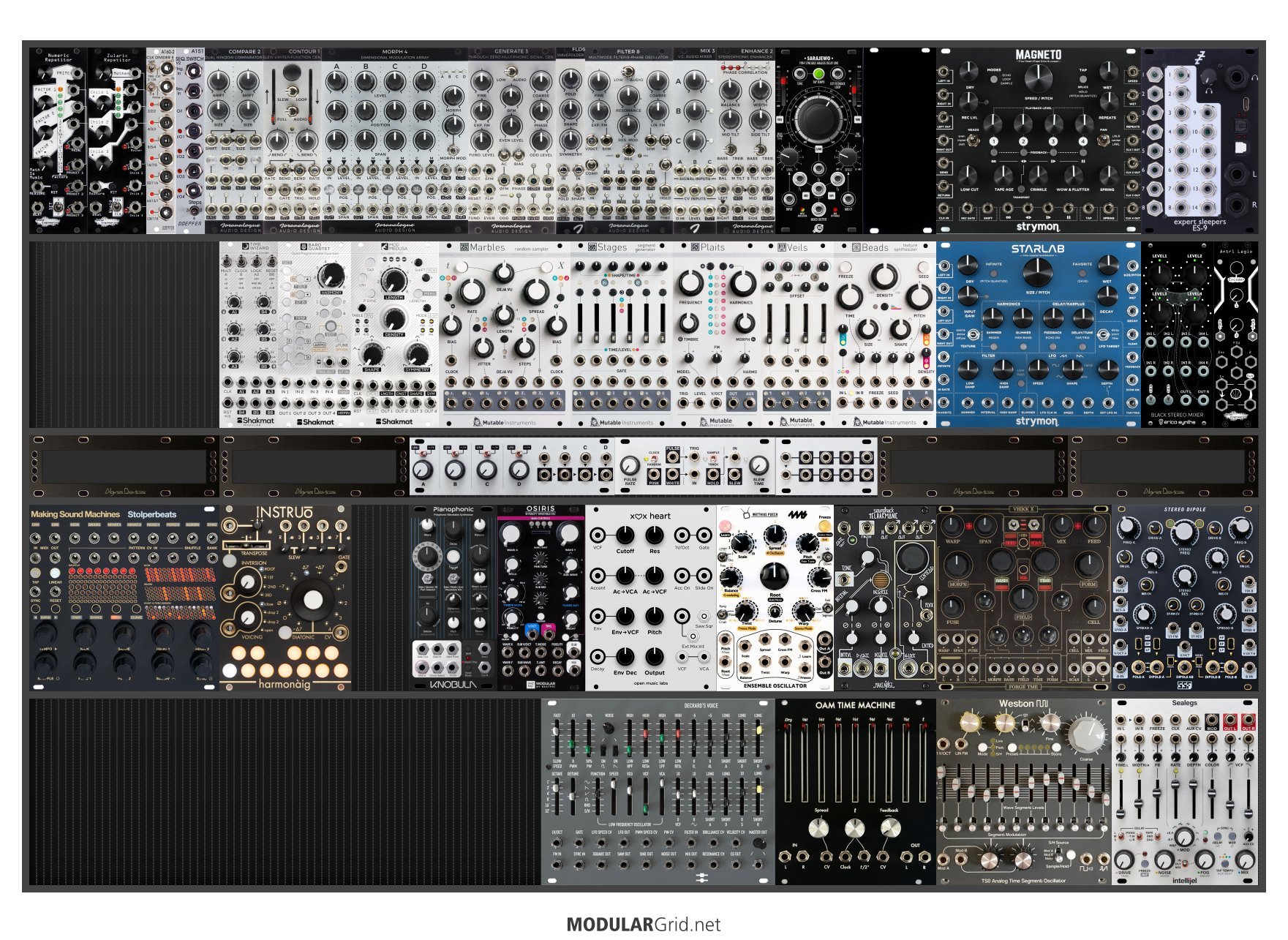Viewport: 1288px width, 940px height.
Task: Open the ModularGrid.net logo link
Action: point(644,924)
